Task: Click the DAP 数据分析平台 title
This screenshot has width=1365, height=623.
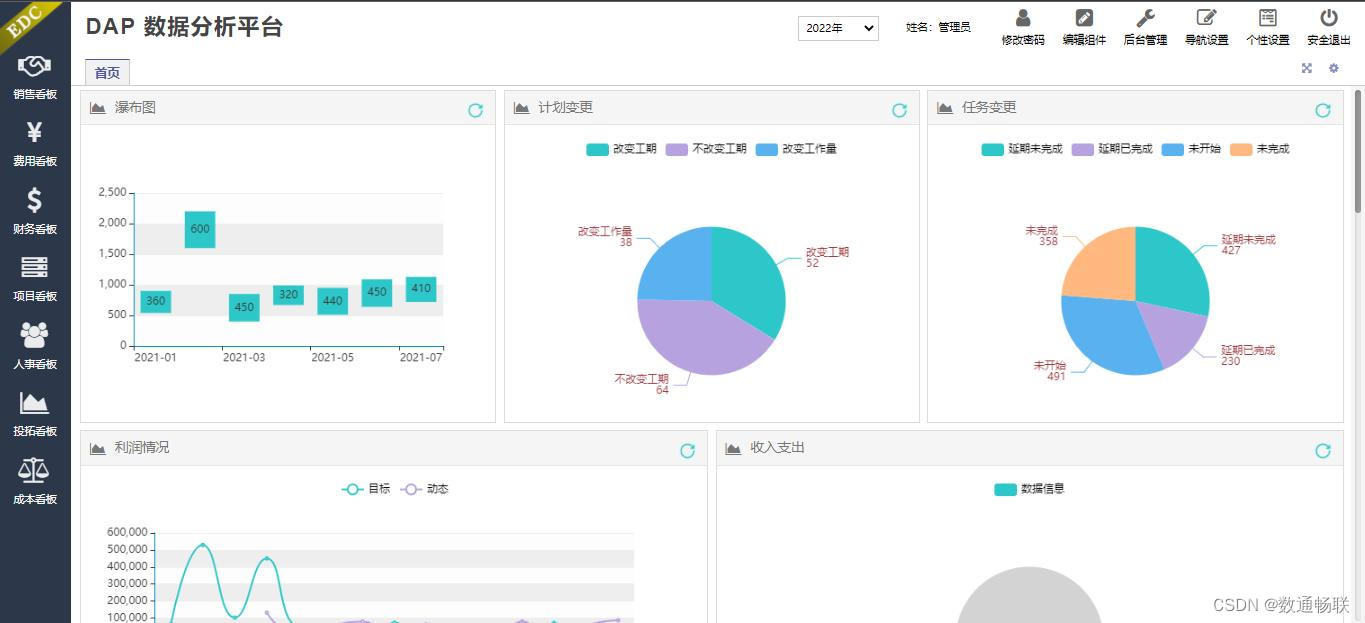Action: pos(185,27)
